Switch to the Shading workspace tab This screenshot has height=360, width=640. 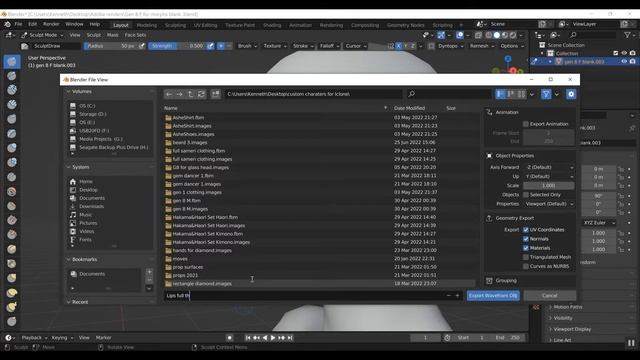[x=272, y=25]
